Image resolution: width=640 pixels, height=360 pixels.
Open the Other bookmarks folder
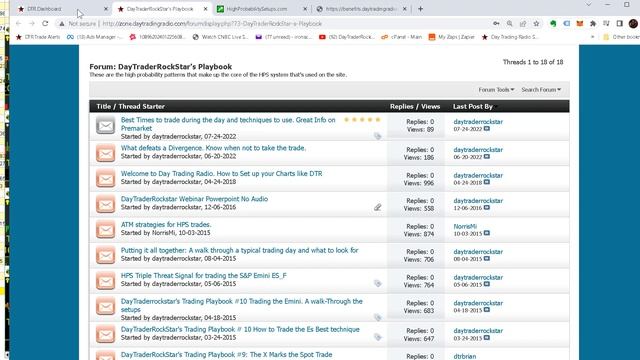pos(621,37)
